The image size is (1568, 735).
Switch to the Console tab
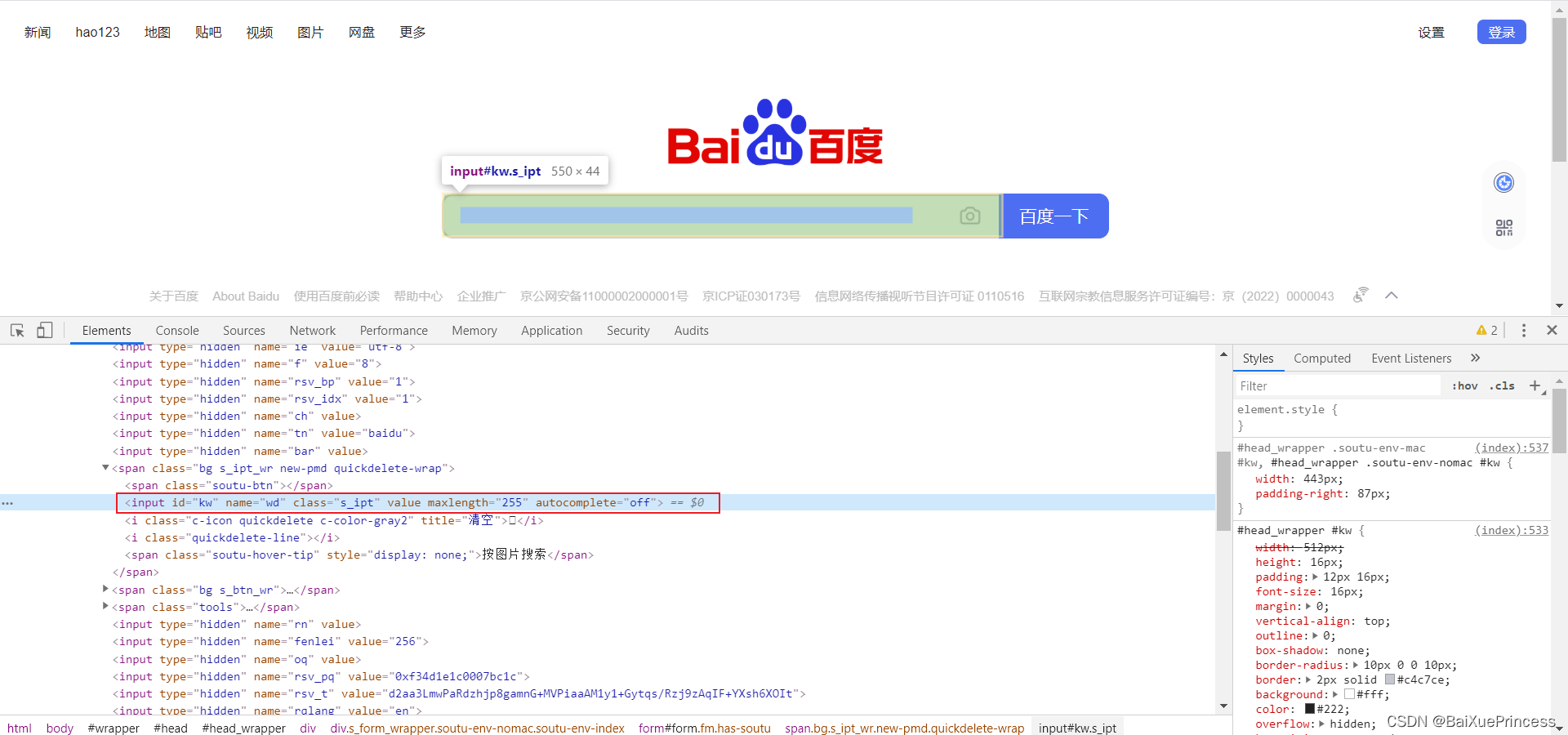(177, 330)
